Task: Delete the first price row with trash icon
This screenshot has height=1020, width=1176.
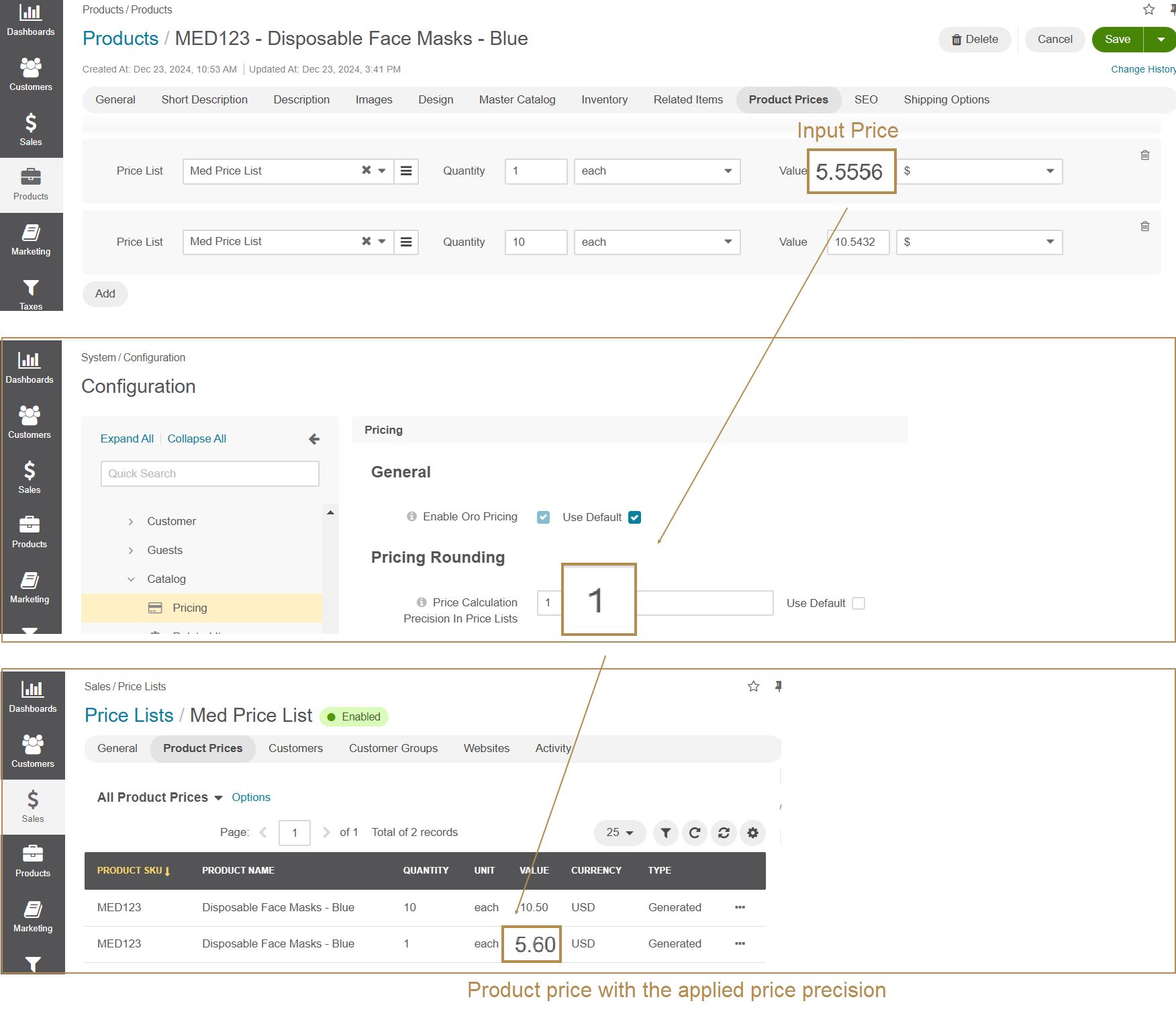Action: [x=1144, y=155]
